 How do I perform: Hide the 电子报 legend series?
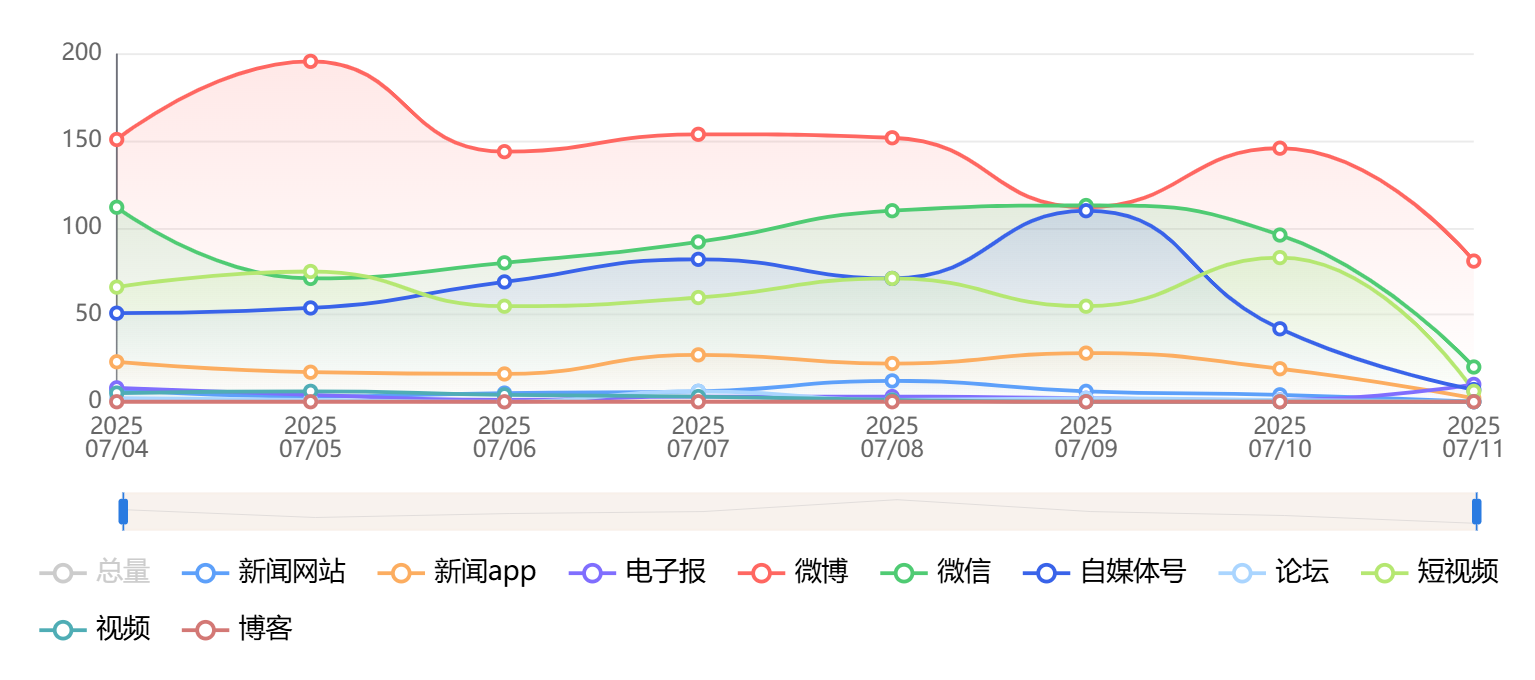coord(638,572)
